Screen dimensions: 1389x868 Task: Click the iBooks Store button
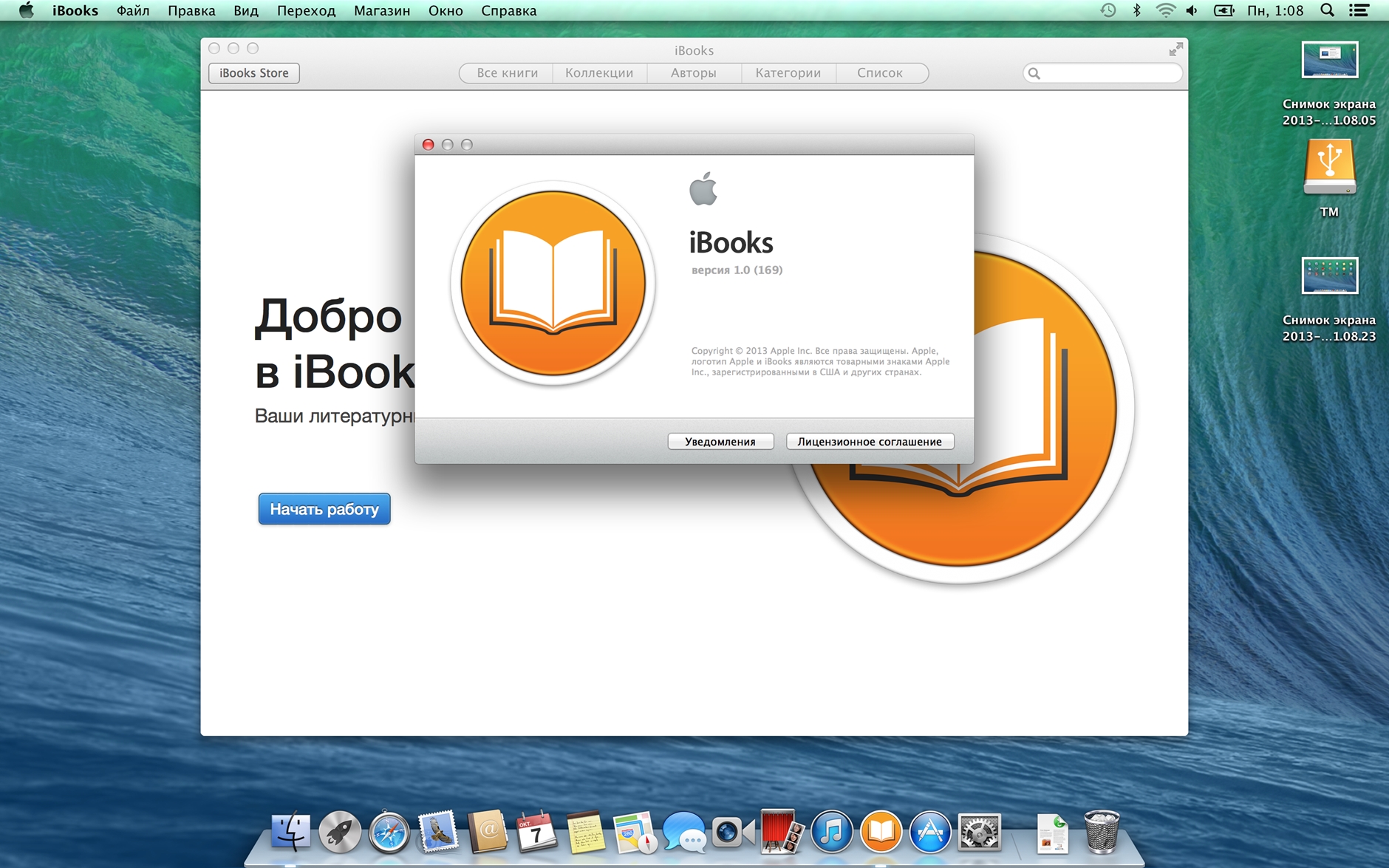(254, 73)
